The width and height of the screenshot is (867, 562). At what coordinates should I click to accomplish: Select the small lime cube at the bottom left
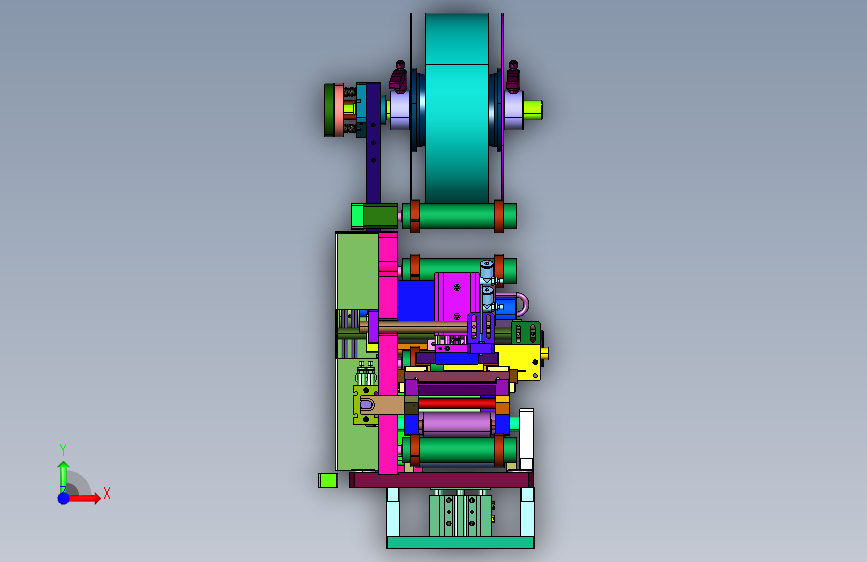tap(327, 480)
